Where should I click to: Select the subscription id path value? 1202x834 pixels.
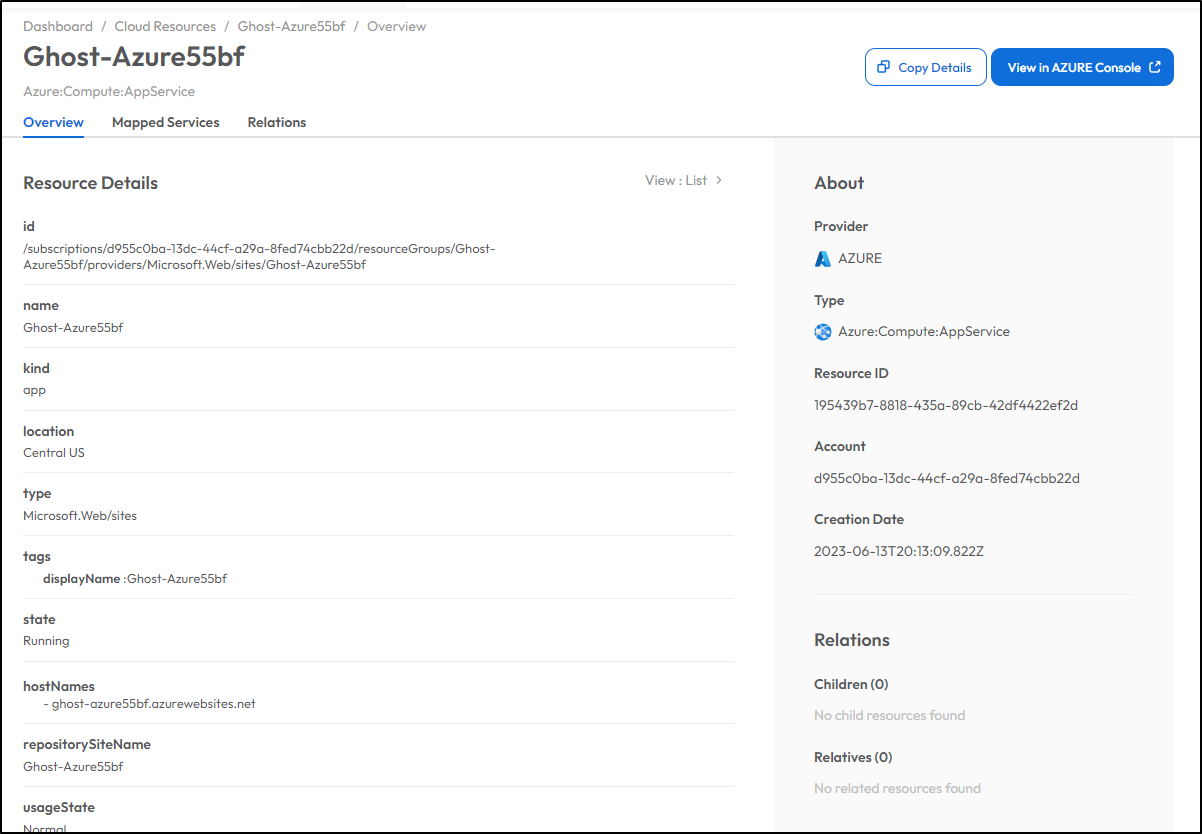click(x=260, y=257)
